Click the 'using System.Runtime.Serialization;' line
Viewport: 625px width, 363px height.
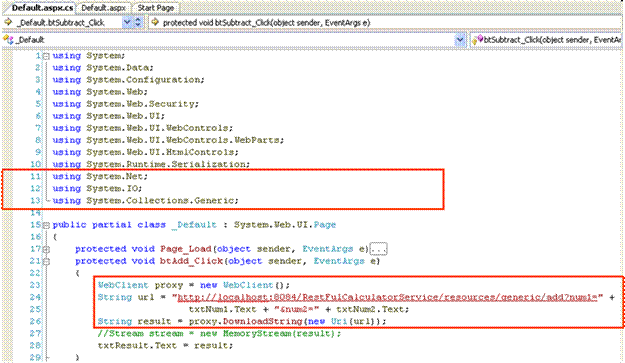[151, 164]
